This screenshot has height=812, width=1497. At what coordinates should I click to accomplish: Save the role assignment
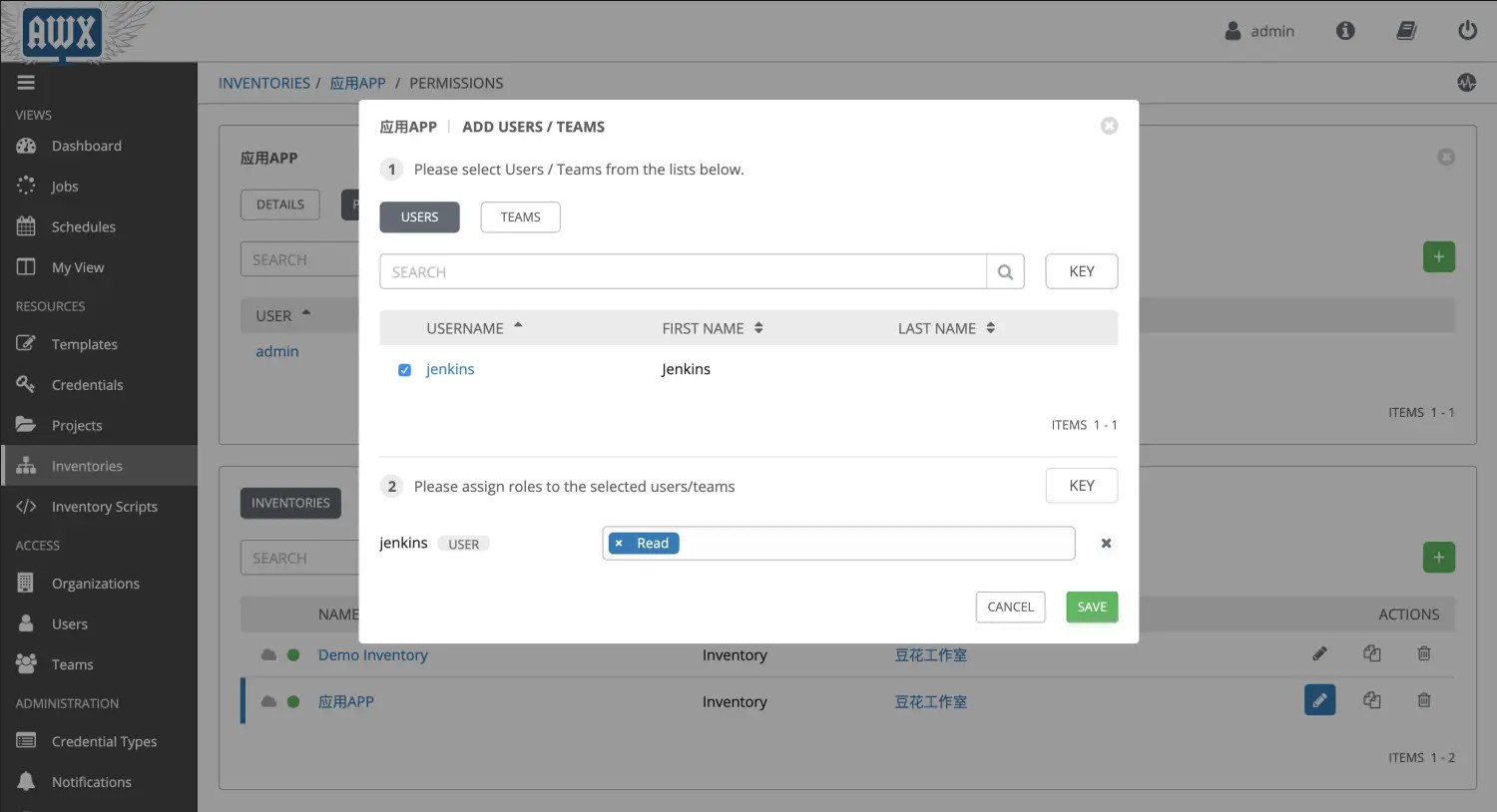(x=1092, y=607)
